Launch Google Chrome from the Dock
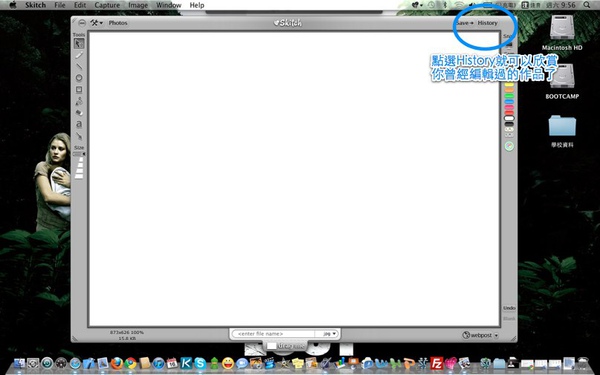The height and width of the screenshot is (375, 600). tap(130, 363)
